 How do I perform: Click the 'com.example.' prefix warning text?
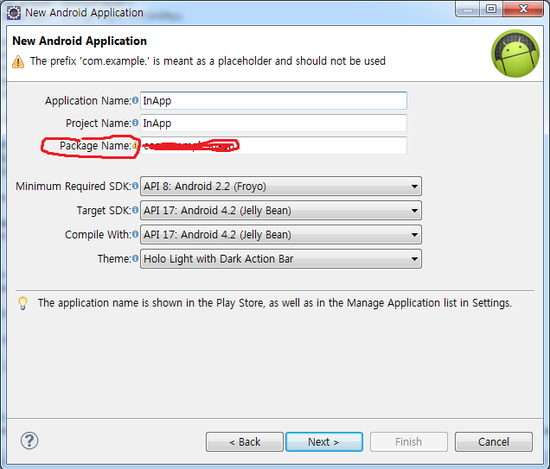tap(208, 61)
